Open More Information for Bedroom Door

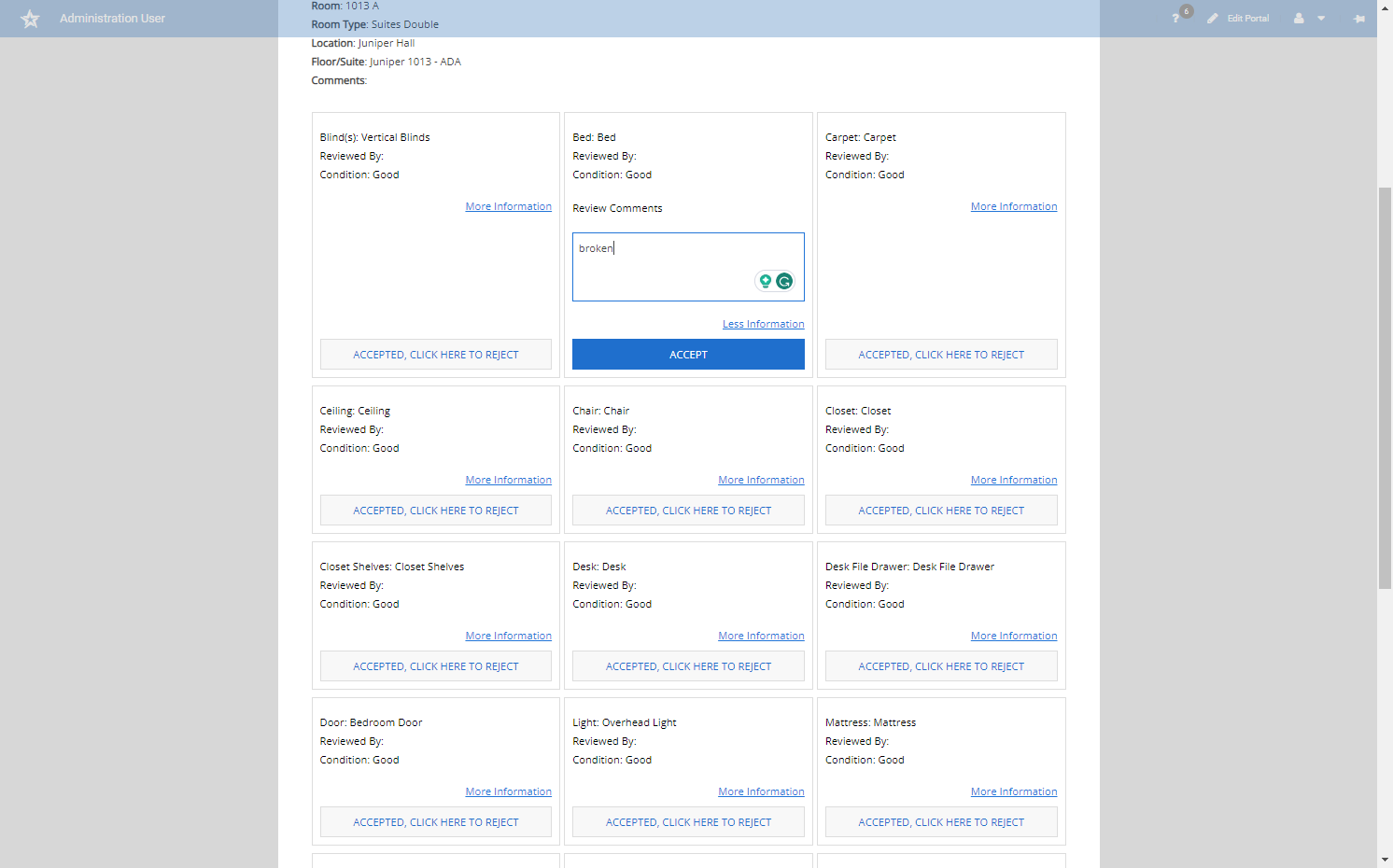coord(508,791)
